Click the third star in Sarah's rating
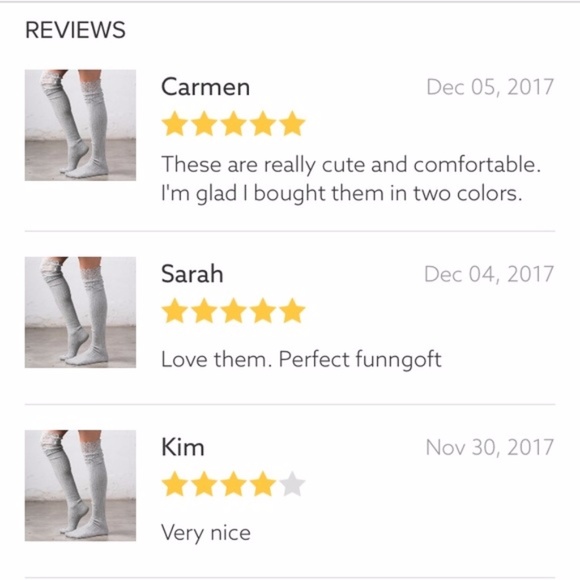The width and height of the screenshot is (580, 580). pos(233,311)
